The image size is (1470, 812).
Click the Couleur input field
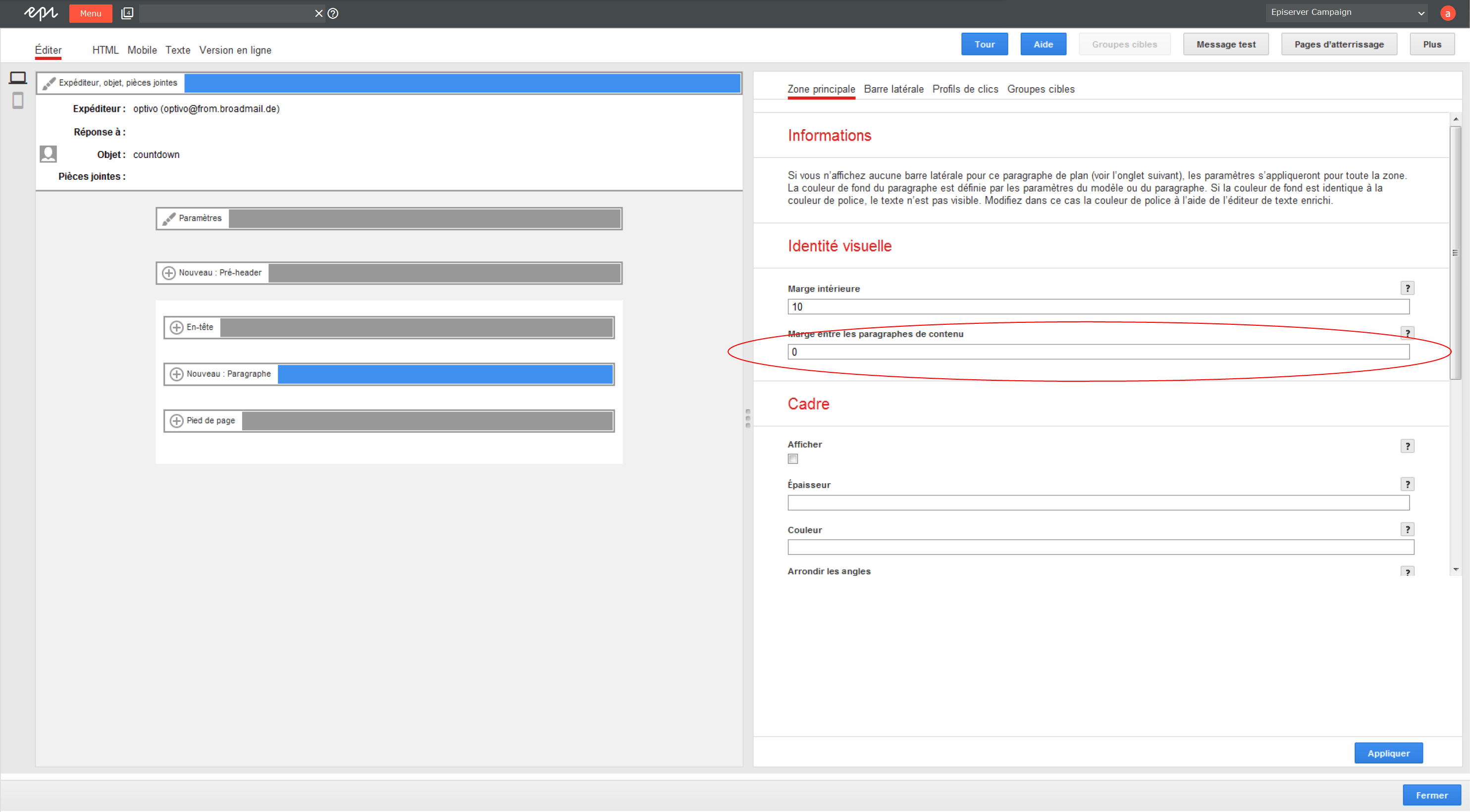point(1101,547)
